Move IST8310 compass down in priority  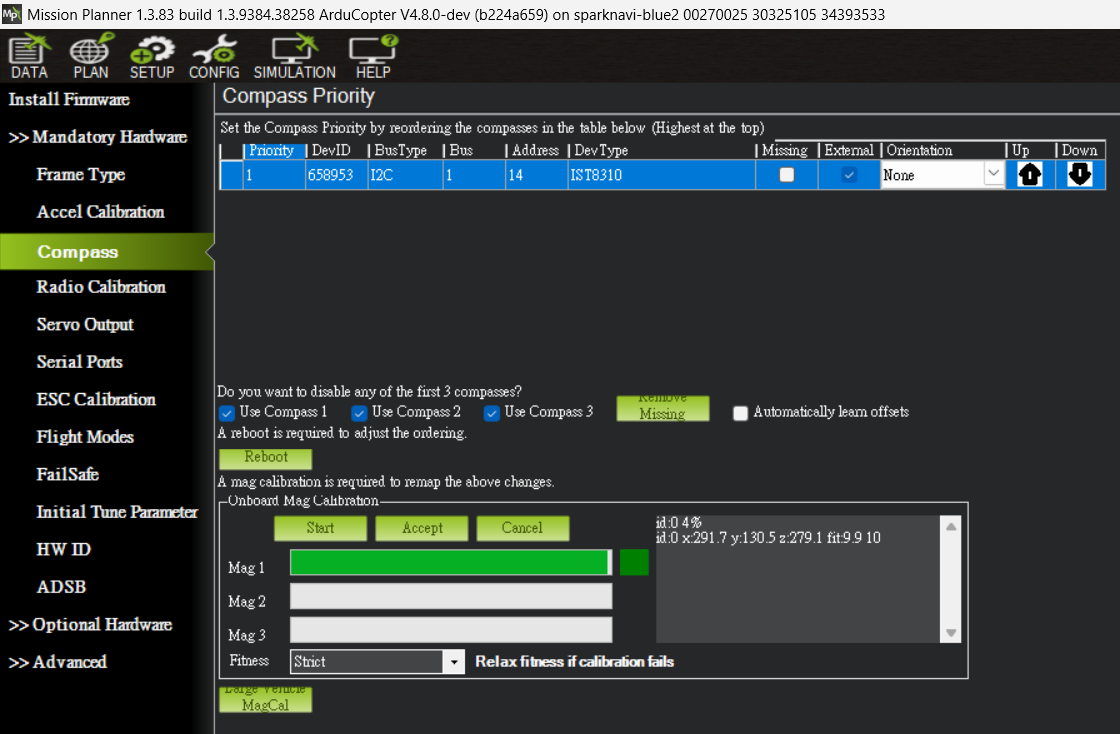pos(1079,175)
